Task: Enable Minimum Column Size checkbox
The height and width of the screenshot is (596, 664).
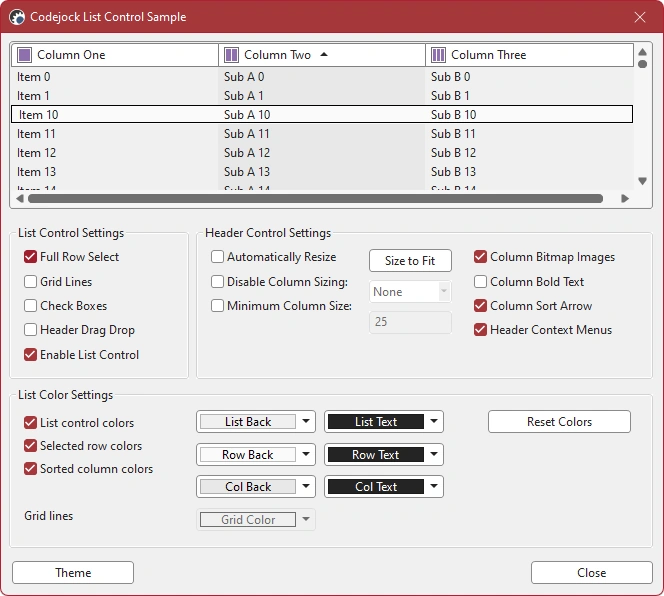Action: coord(218,306)
